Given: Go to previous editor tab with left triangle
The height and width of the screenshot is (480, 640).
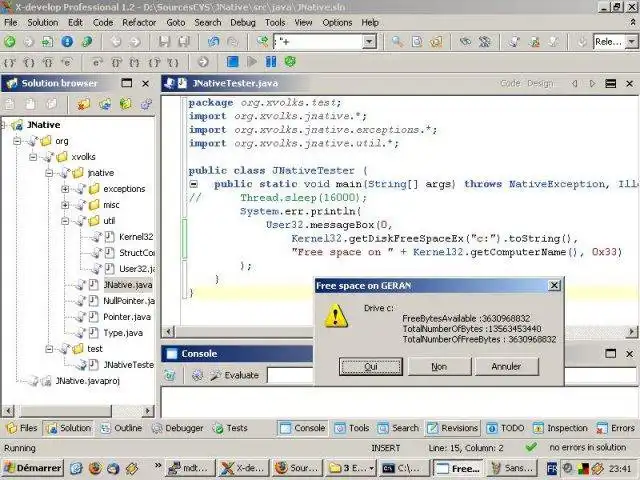Looking at the screenshot, I should (575, 84).
